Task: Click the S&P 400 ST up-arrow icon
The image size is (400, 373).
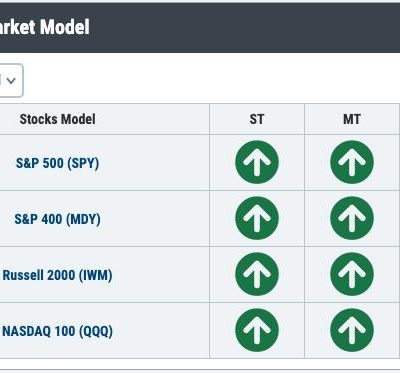Action: [x=257, y=218]
